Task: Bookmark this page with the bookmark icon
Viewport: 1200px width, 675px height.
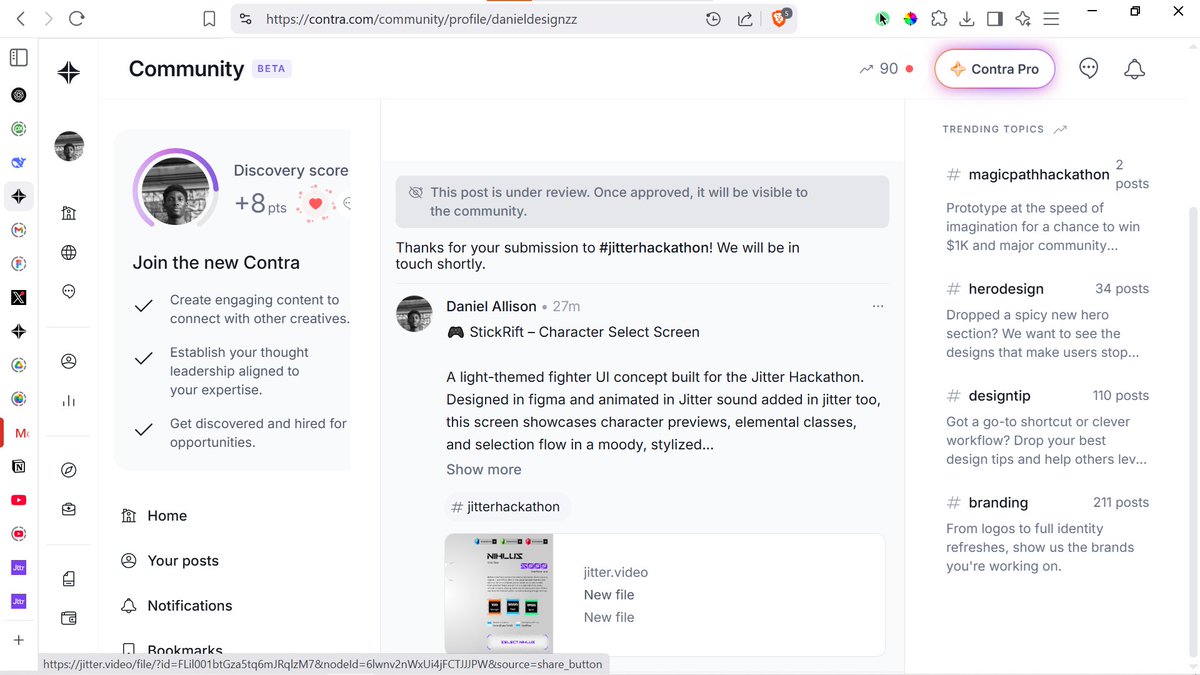Action: coord(209,19)
